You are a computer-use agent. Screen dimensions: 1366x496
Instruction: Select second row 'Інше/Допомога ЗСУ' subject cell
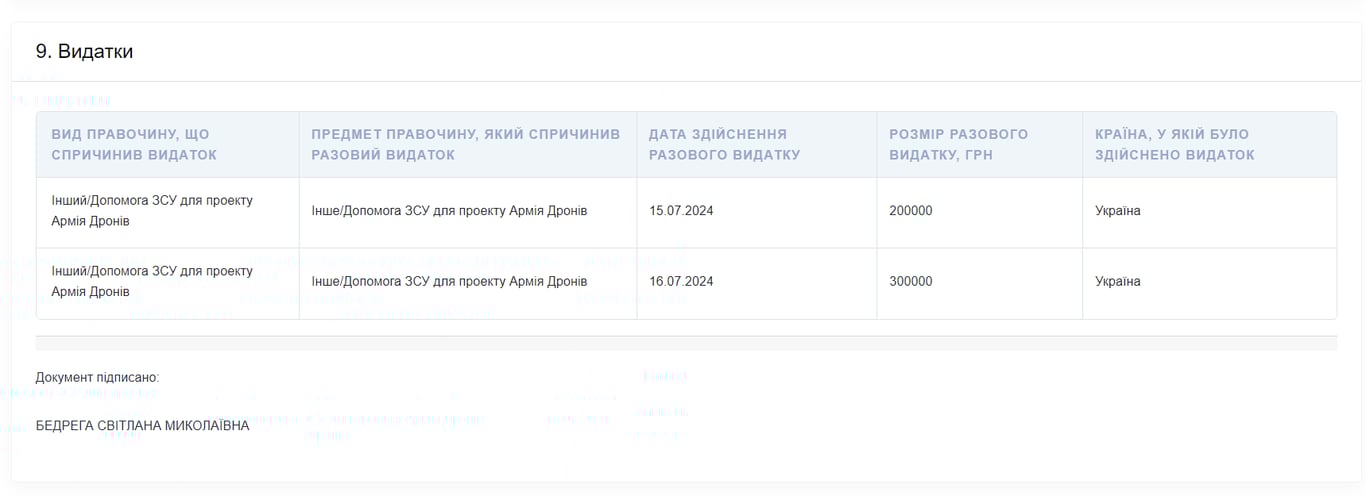coord(449,282)
